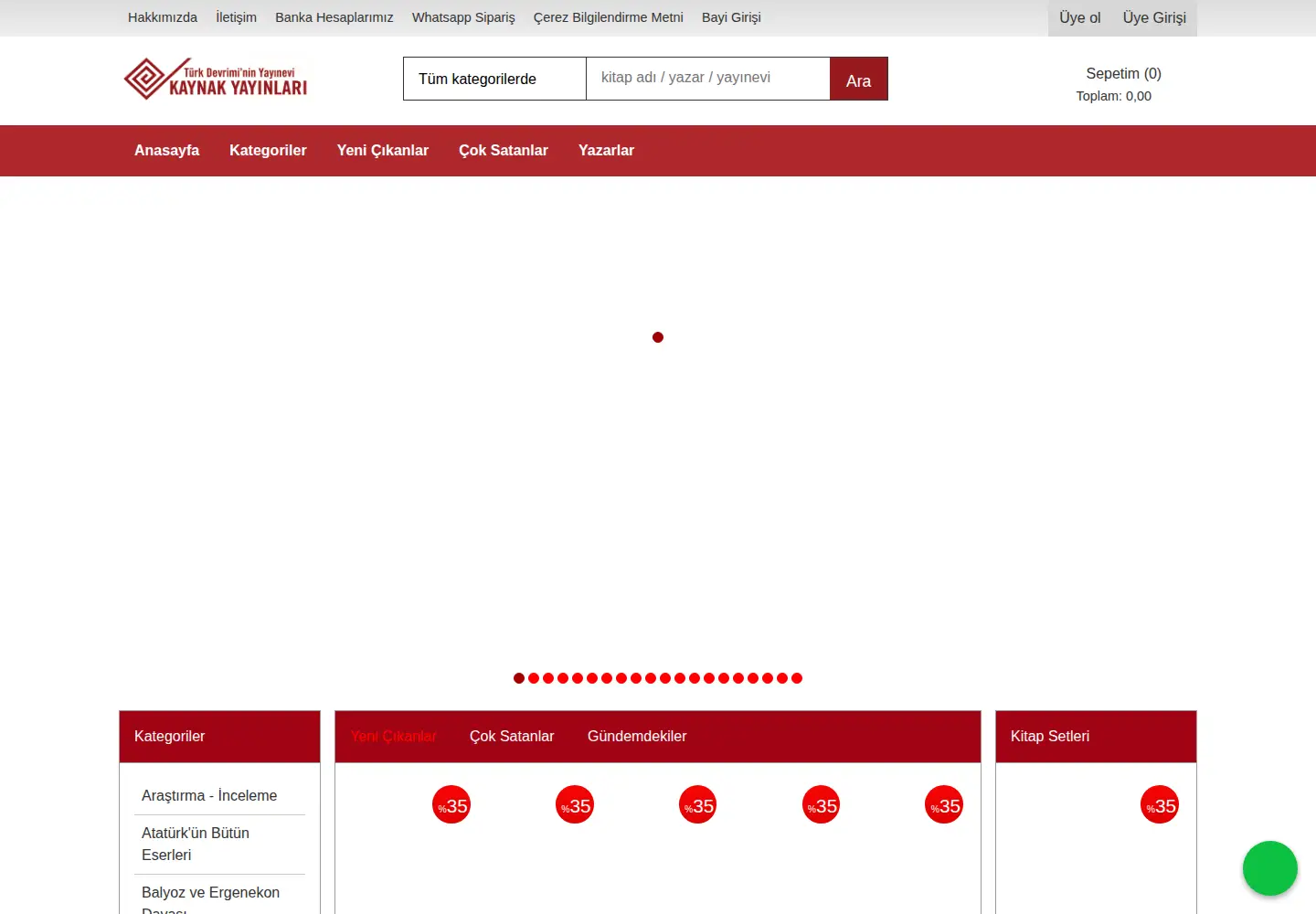Screen dimensions: 1316x914
Task: Open Bayi Girişi link
Action: tap(731, 17)
